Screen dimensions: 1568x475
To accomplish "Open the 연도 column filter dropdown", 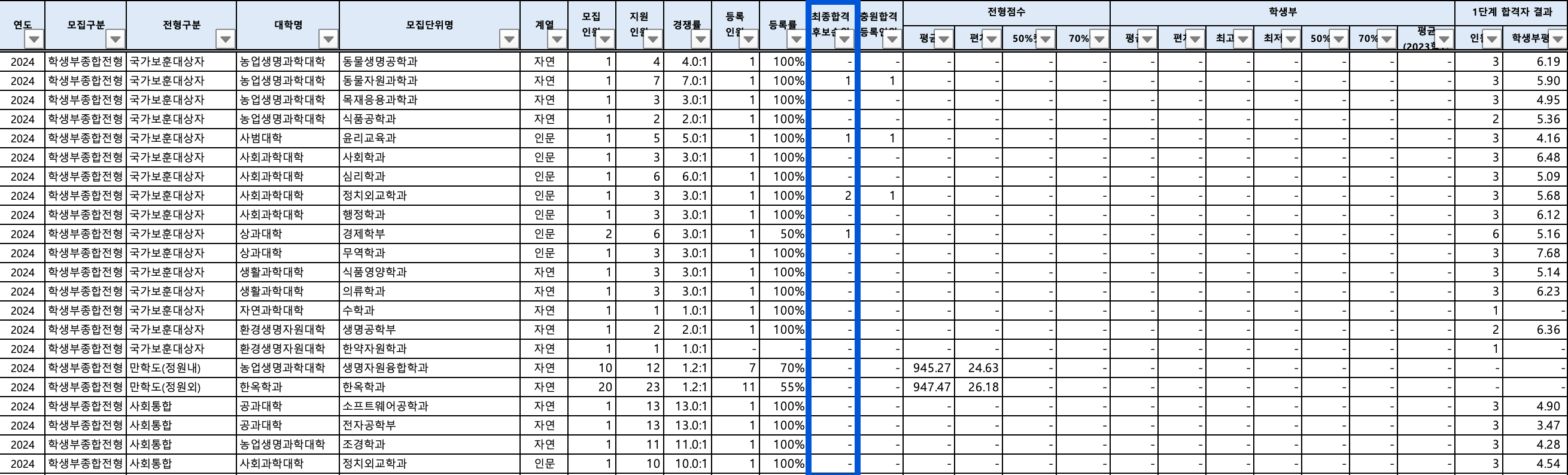I will 34,39.
